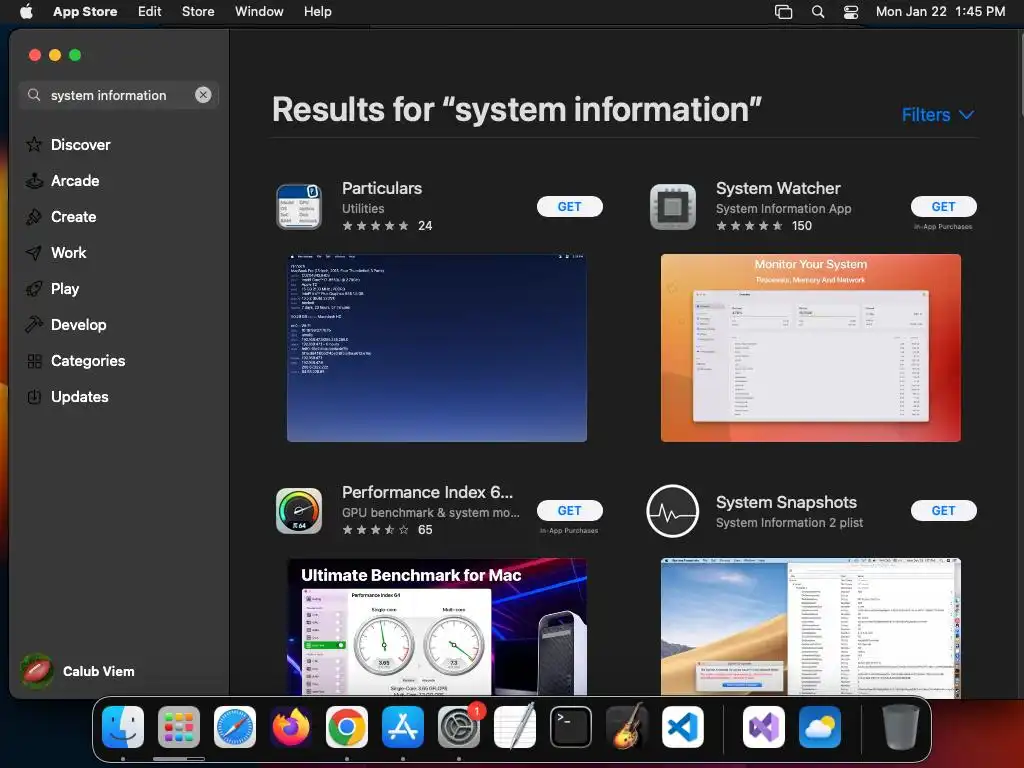The height and width of the screenshot is (768, 1024).
Task: Open Control Center in menu bar
Action: [851, 11]
